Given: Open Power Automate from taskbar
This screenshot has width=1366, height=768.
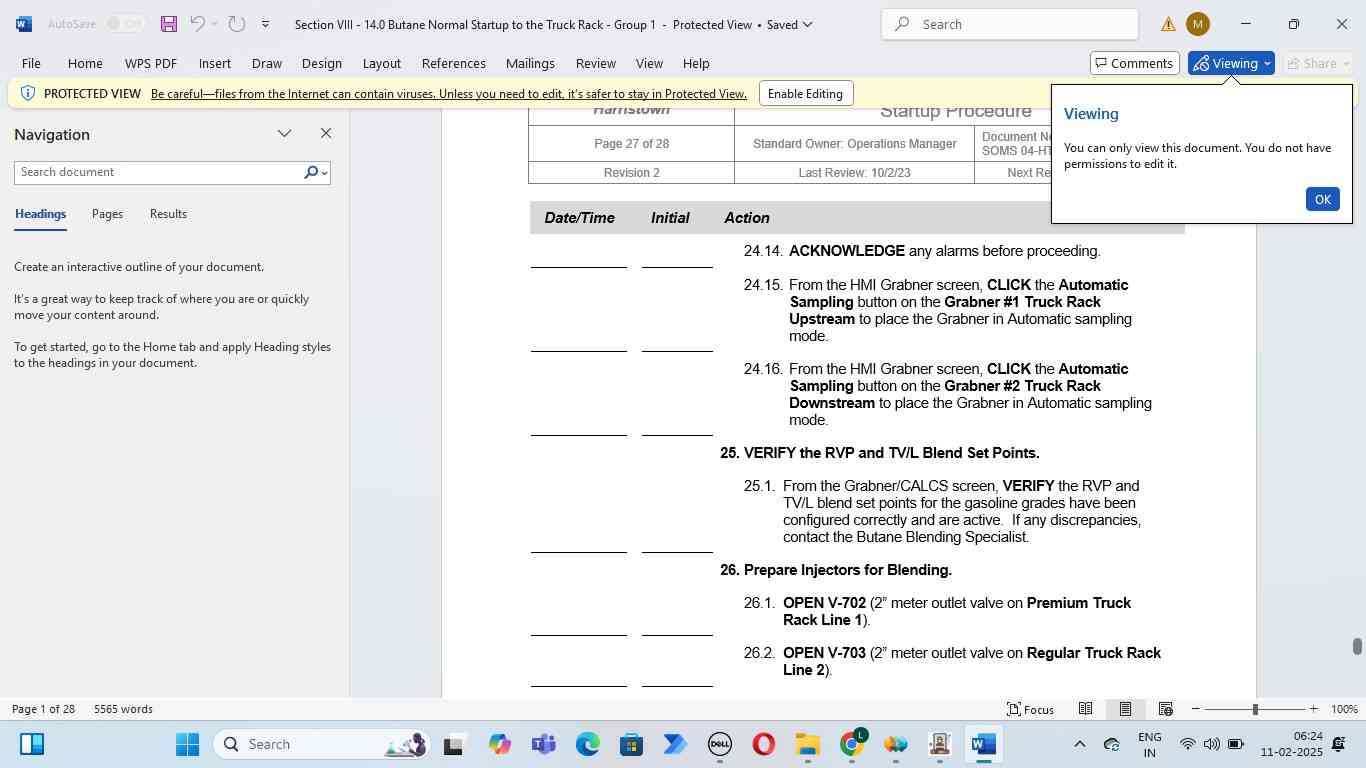Looking at the screenshot, I should tap(675, 744).
